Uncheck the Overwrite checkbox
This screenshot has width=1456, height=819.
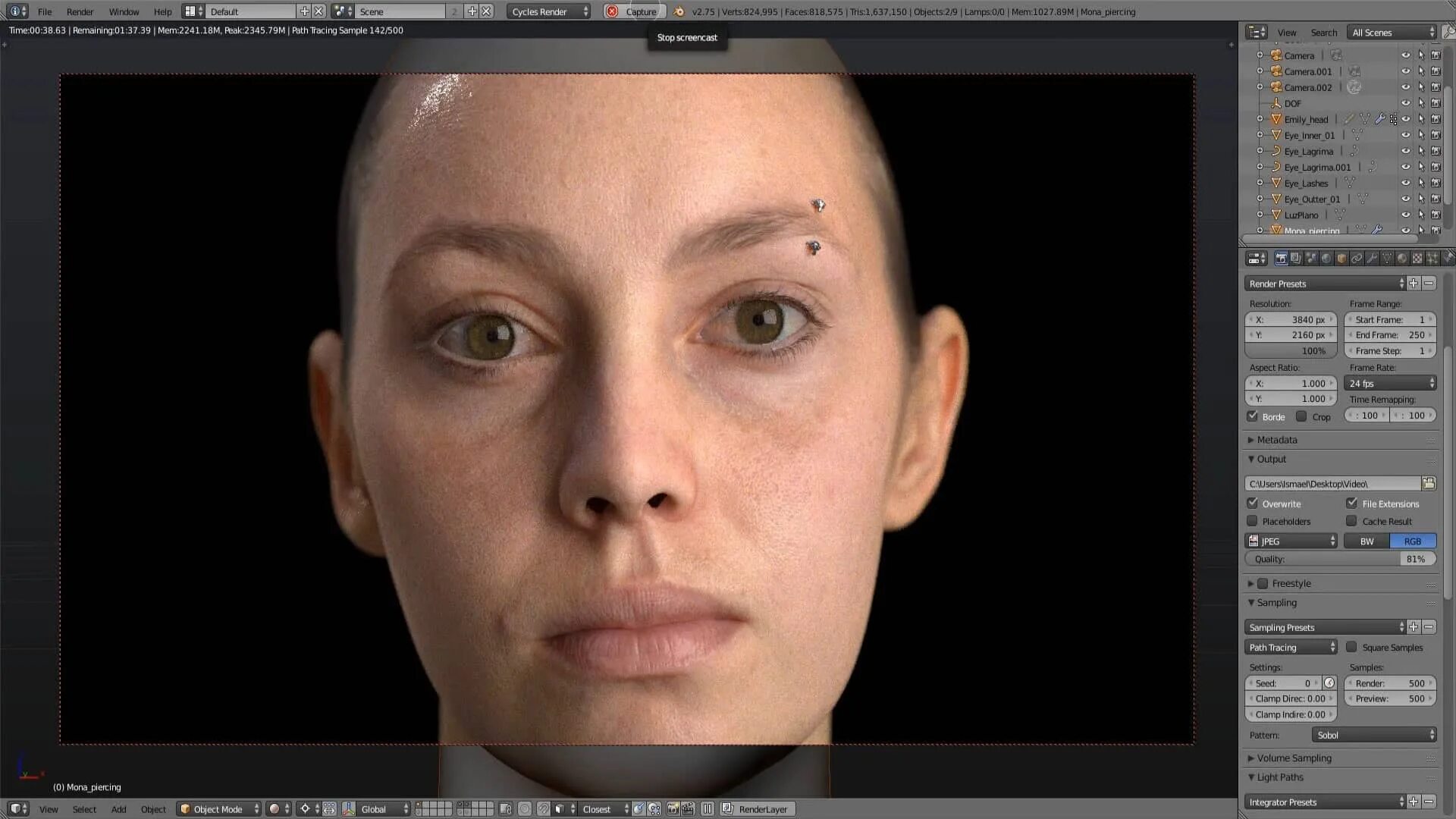coord(1253,504)
